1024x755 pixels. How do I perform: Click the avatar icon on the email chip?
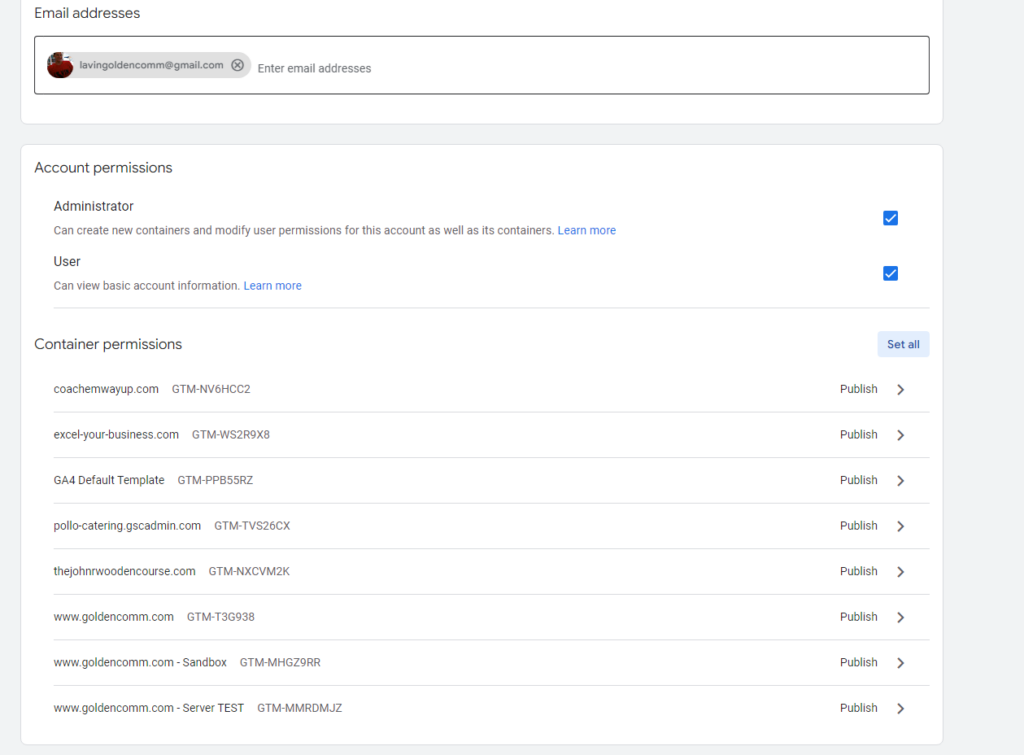click(59, 64)
